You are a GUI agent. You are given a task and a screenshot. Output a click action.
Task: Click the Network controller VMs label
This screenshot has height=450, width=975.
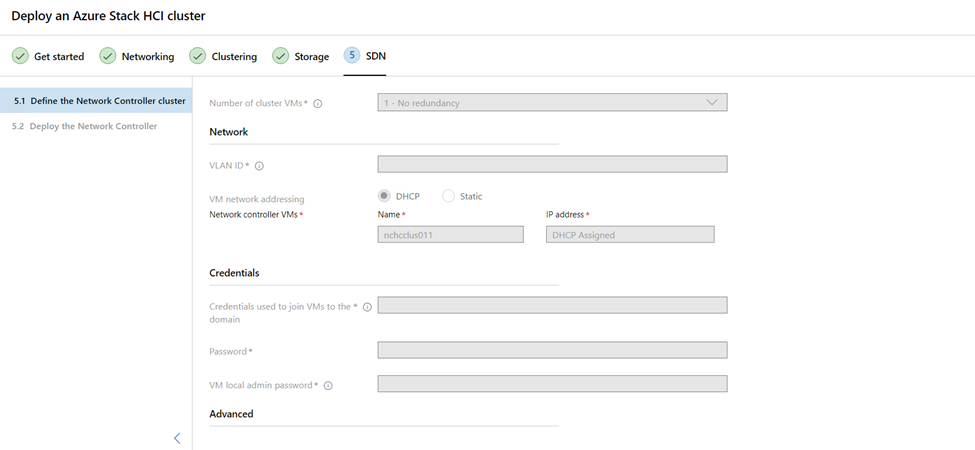[254, 214]
